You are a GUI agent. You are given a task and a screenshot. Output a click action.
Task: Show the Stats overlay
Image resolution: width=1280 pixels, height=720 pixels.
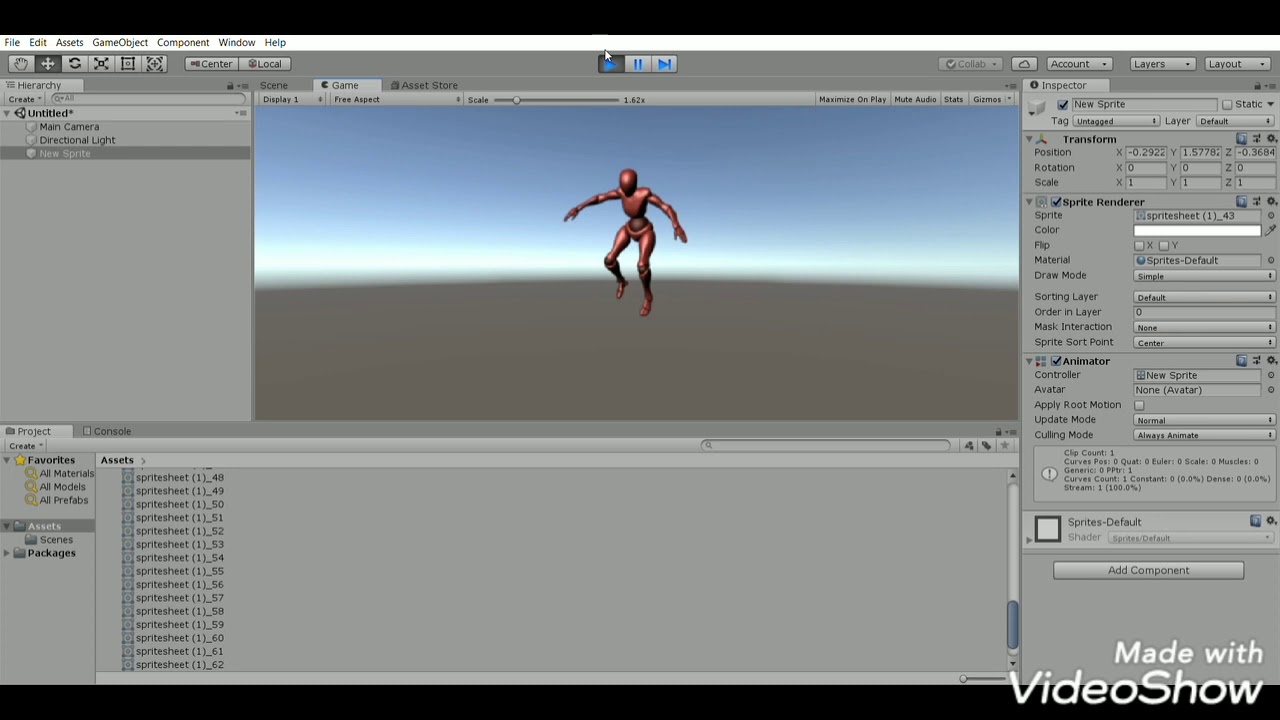(x=953, y=100)
